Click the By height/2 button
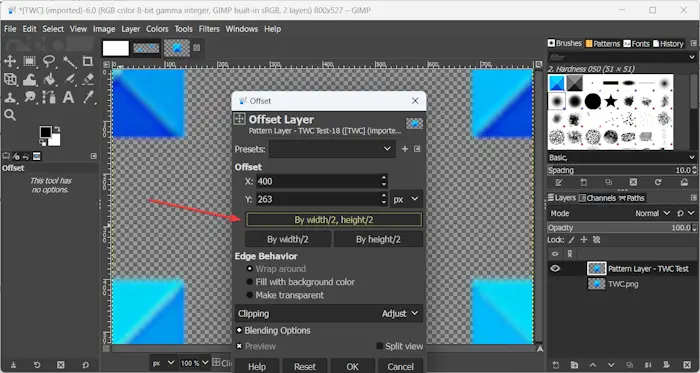The height and width of the screenshot is (373, 700). 378,239
